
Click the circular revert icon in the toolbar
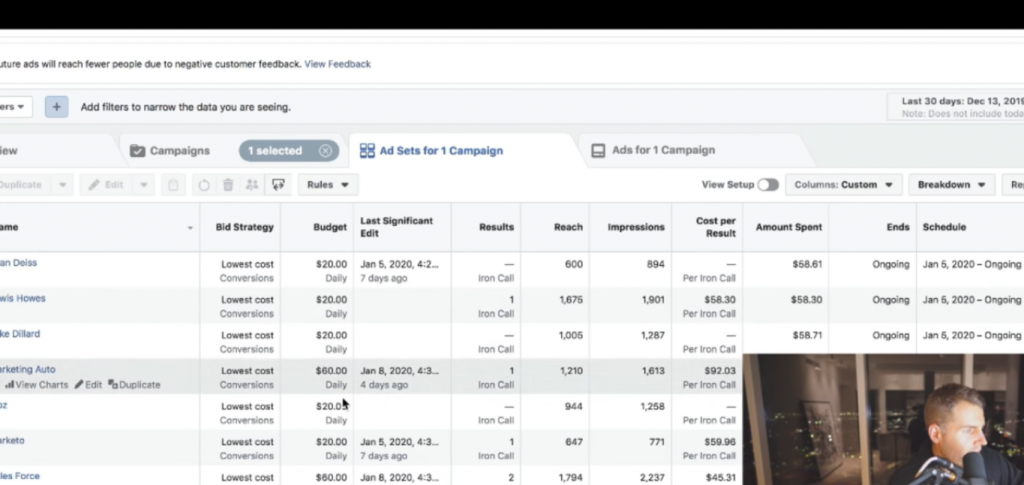[204, 185]
